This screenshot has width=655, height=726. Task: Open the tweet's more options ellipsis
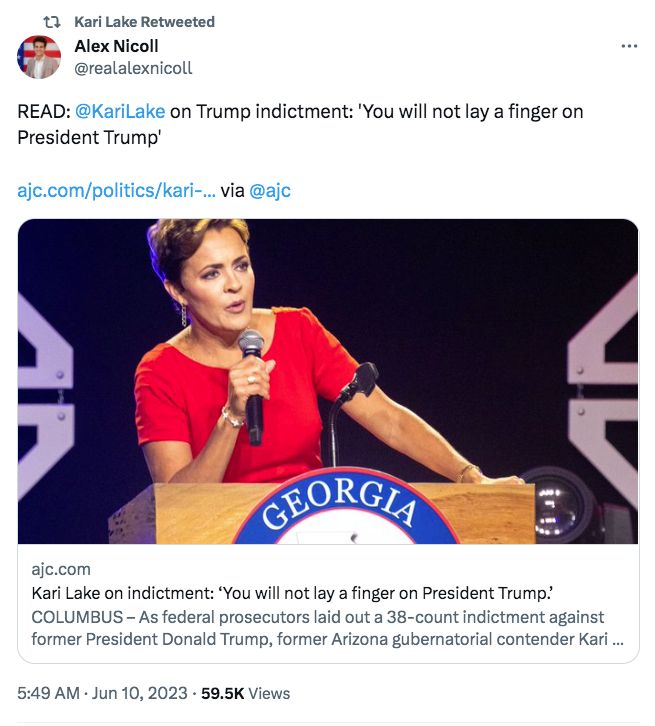[629, 46]
